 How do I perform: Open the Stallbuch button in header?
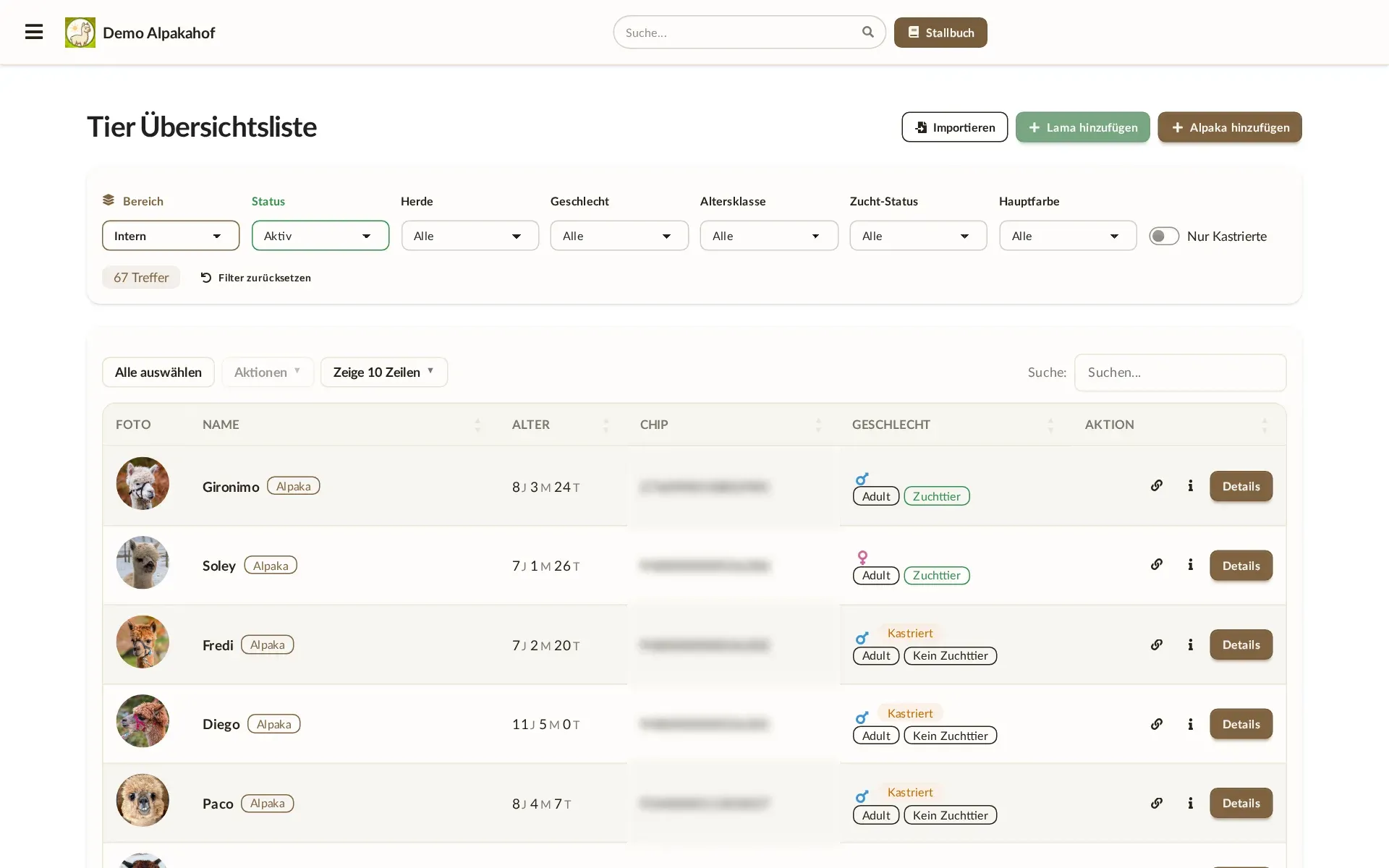click(x=940, y=33)
